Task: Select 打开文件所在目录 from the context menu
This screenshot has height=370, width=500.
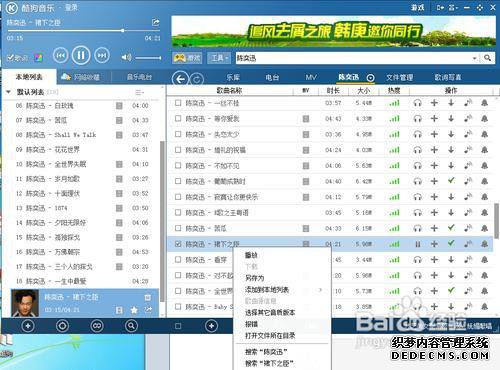Action: [270, 335]
